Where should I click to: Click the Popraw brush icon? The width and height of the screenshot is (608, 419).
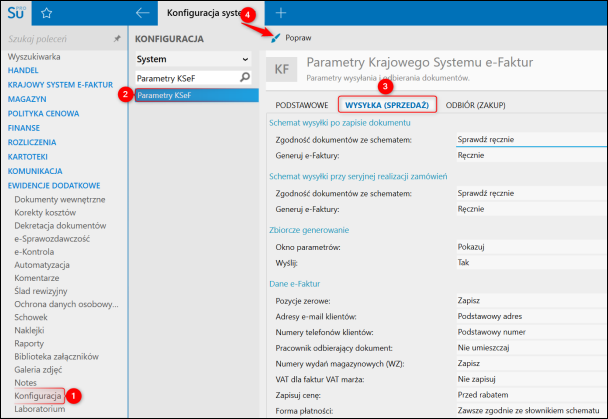[x=275, y=38]
